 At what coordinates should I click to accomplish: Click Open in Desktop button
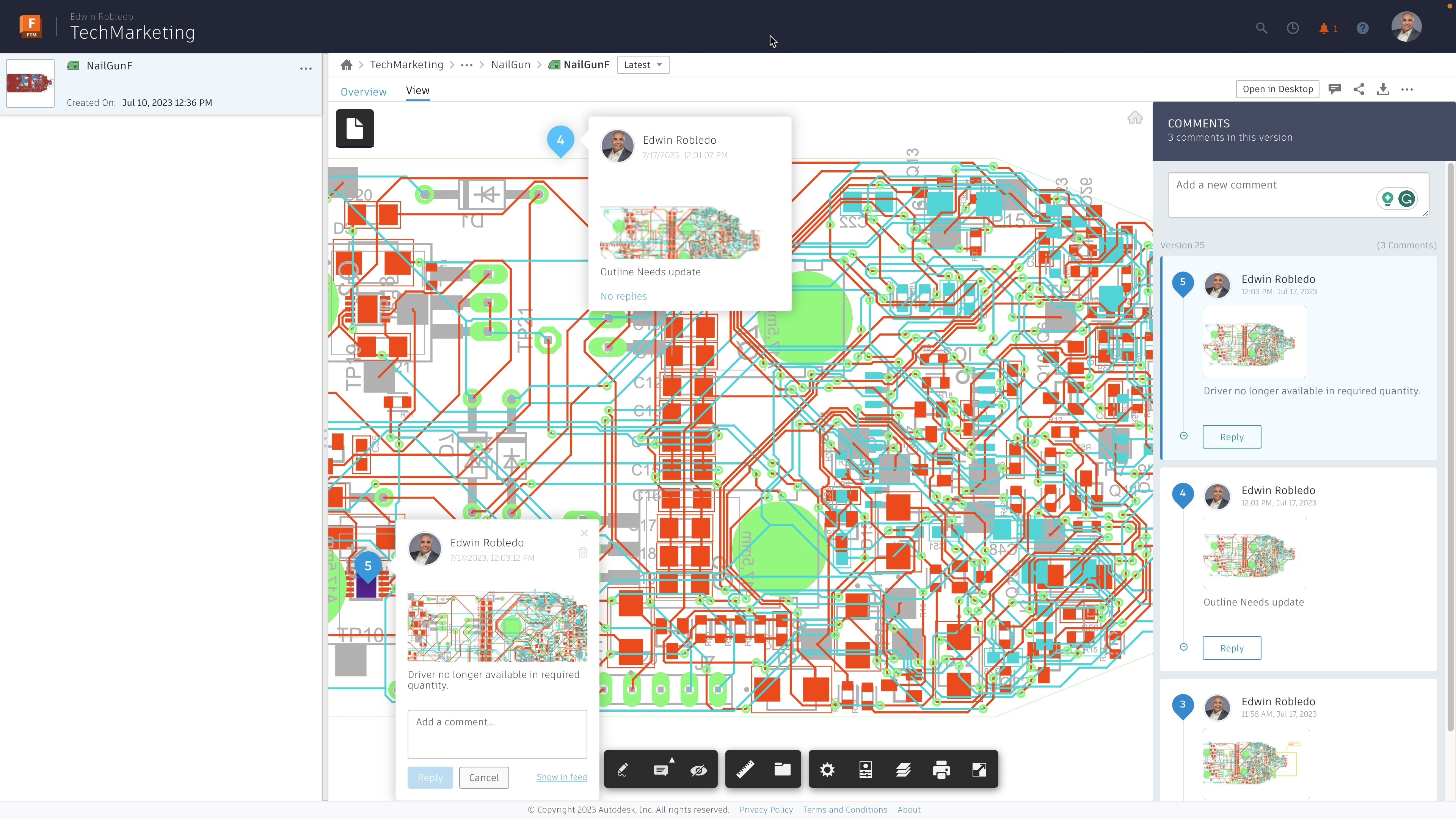(1277, 89)
